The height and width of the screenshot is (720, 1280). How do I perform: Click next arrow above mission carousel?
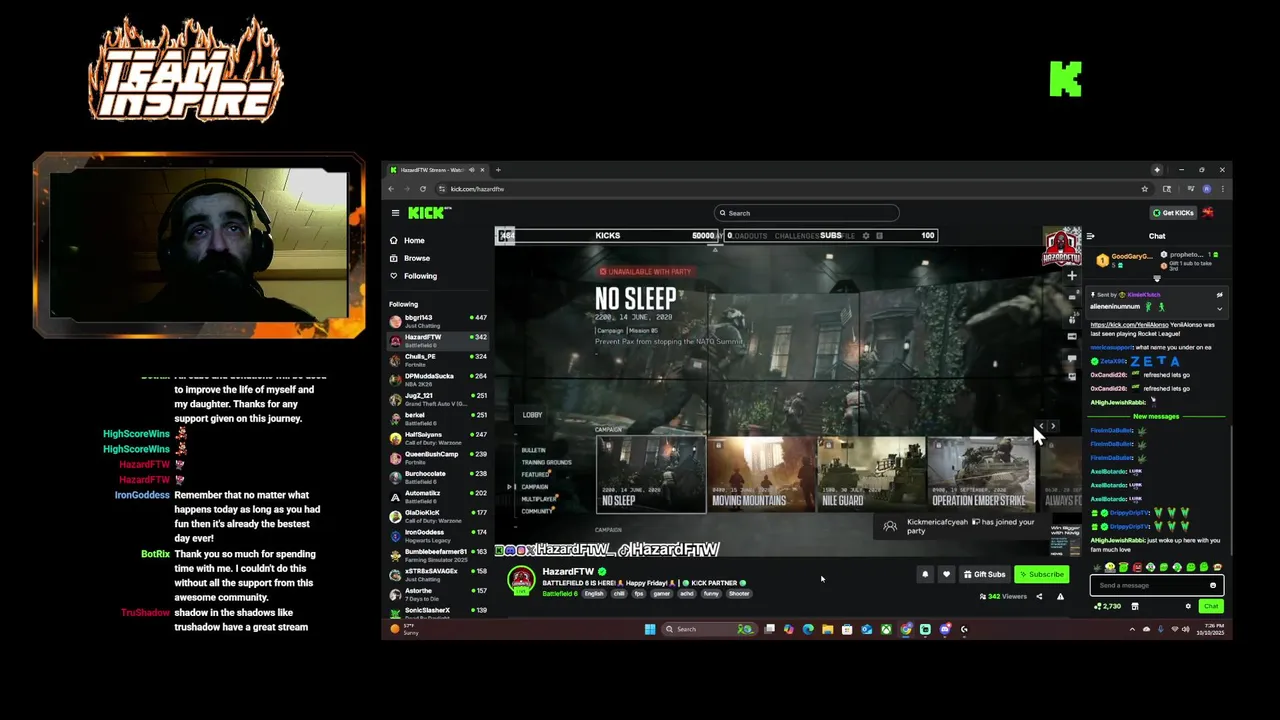(1052, 426)
